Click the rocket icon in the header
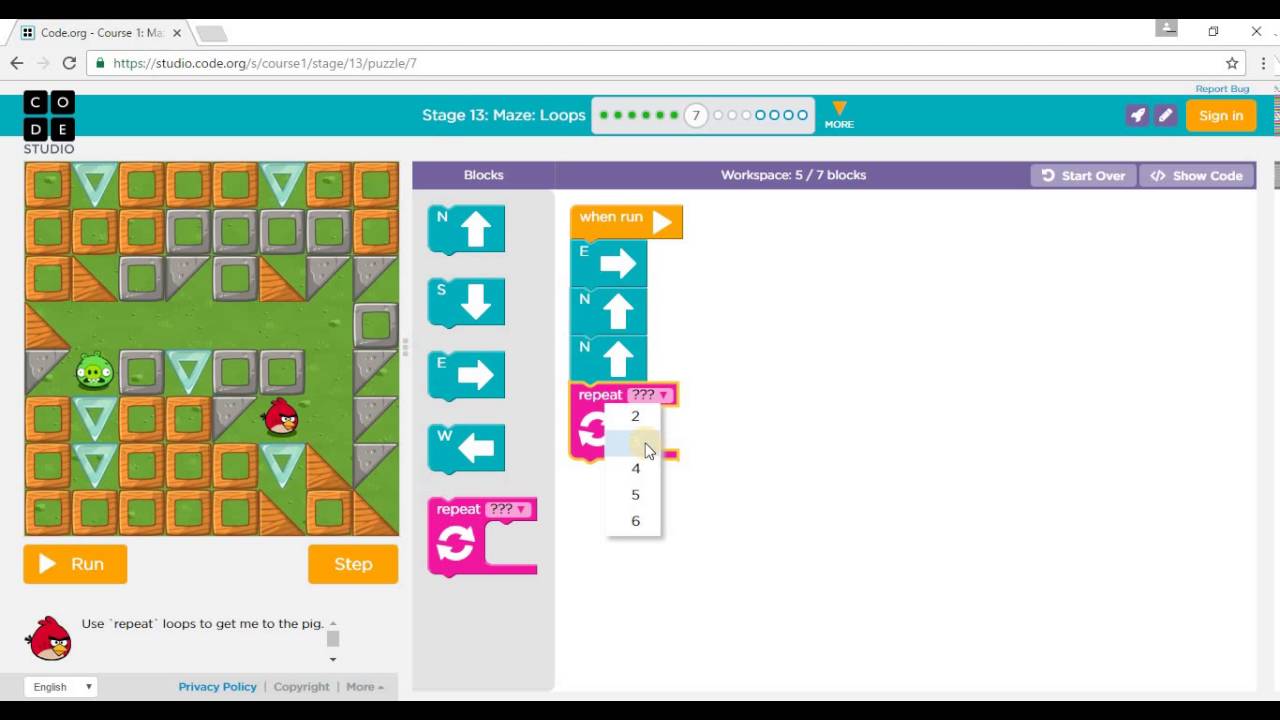The width and height of the screenshot is (1280, 720). [x=1137, y=115]
